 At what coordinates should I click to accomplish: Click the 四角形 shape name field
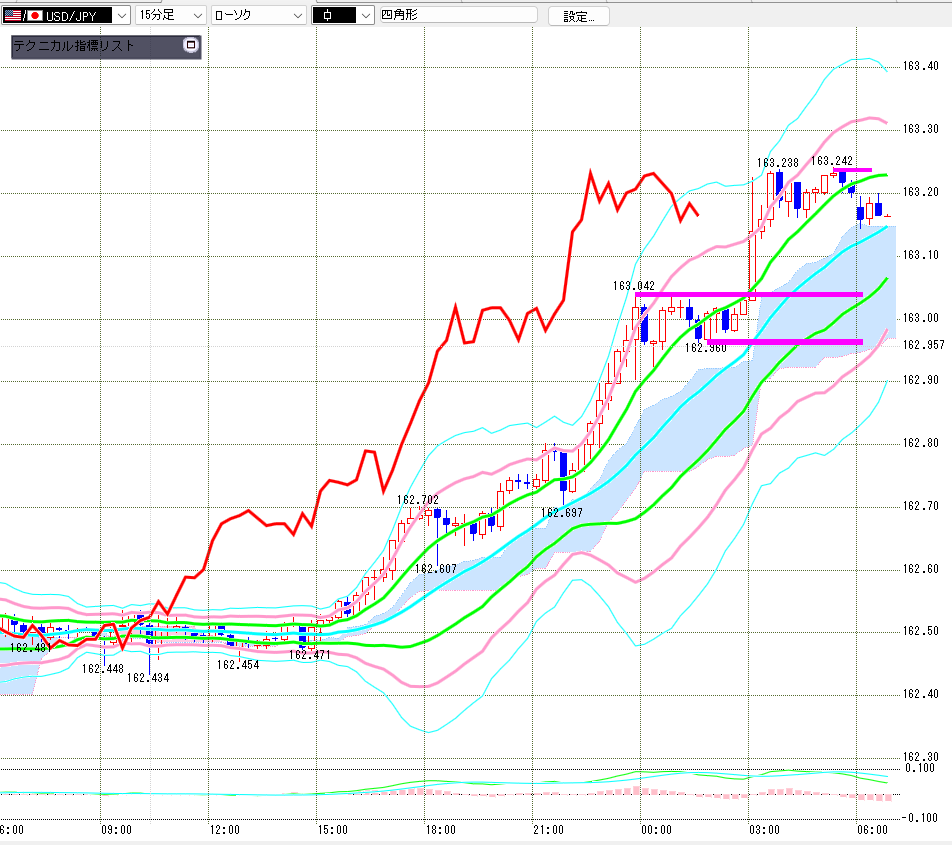tap(458, 15)
